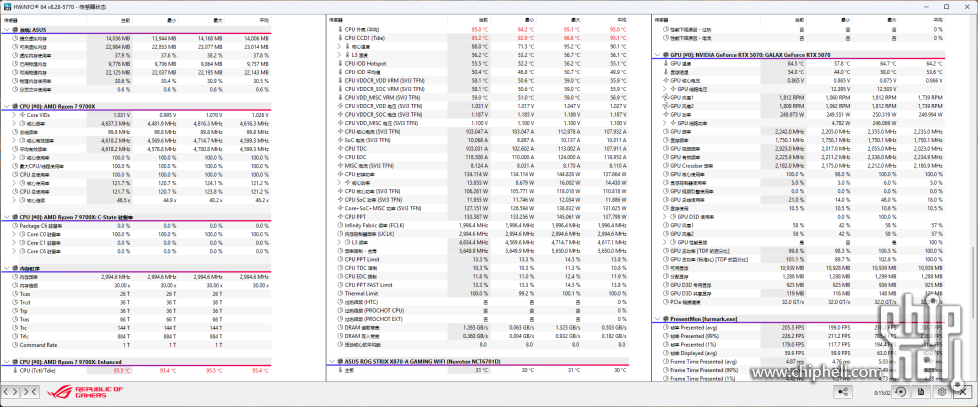
Task: Collapse the ASUS sensor group at top left
Action: click(6, 29)
